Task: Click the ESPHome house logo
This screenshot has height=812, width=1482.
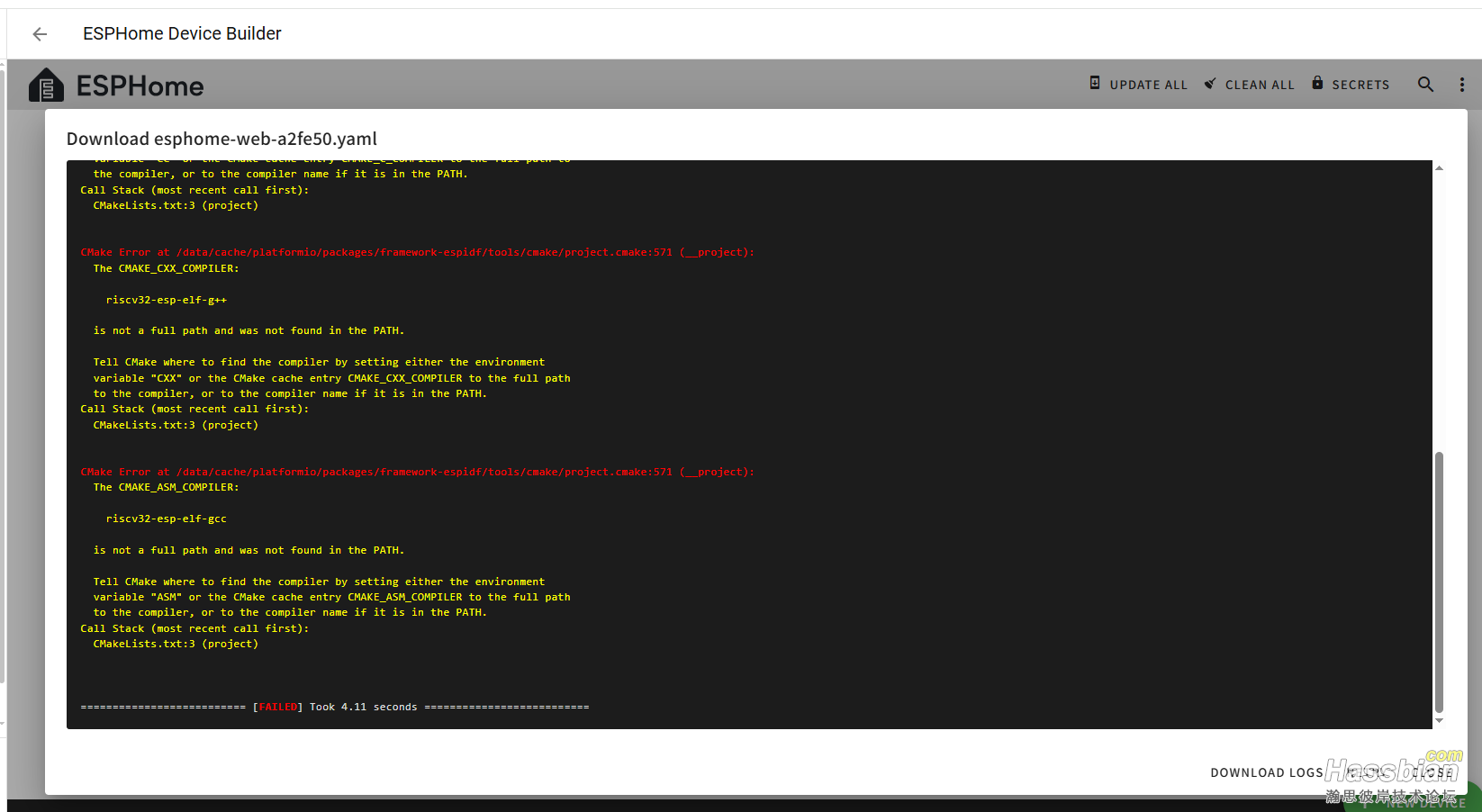Action: coord(46,86)
